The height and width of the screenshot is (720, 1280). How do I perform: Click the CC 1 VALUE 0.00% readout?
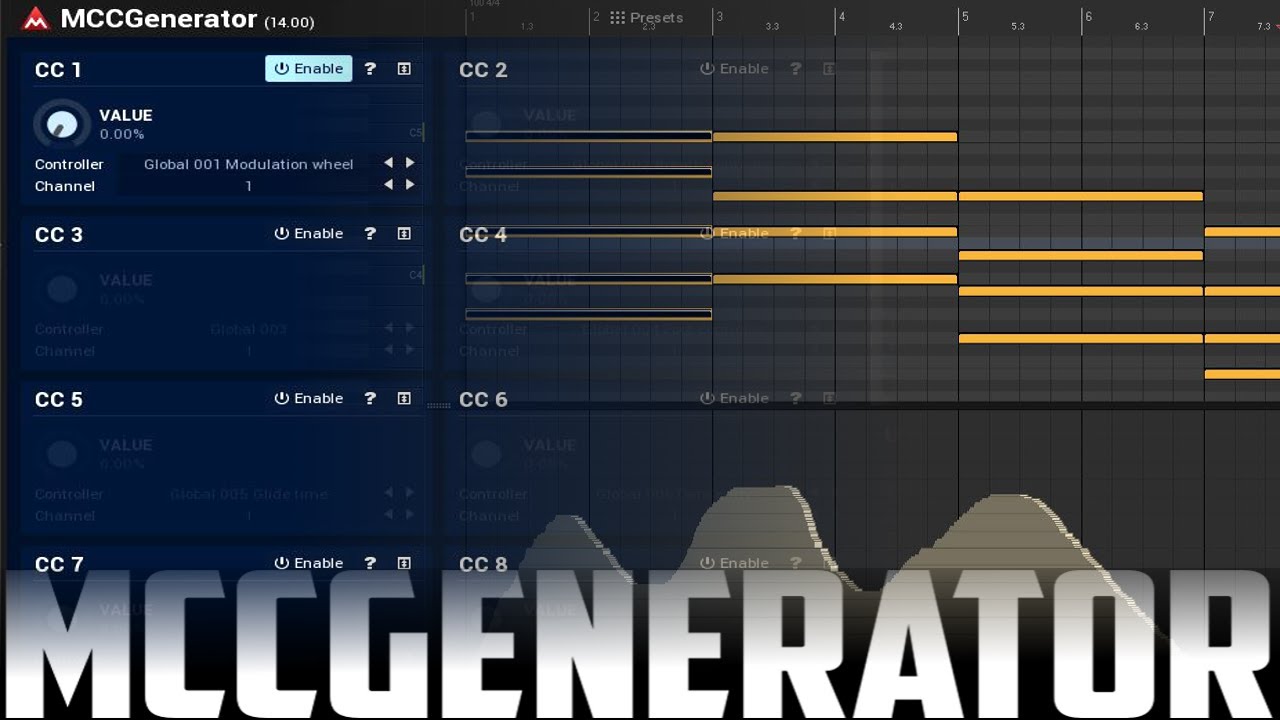(122, 134)
